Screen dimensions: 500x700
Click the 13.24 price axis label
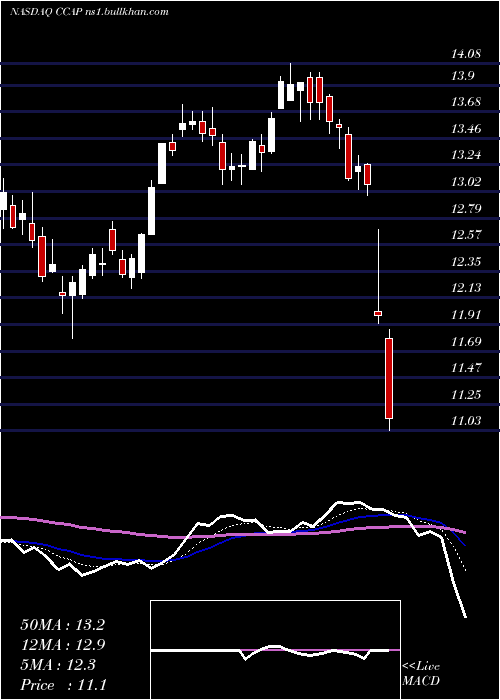467,155
